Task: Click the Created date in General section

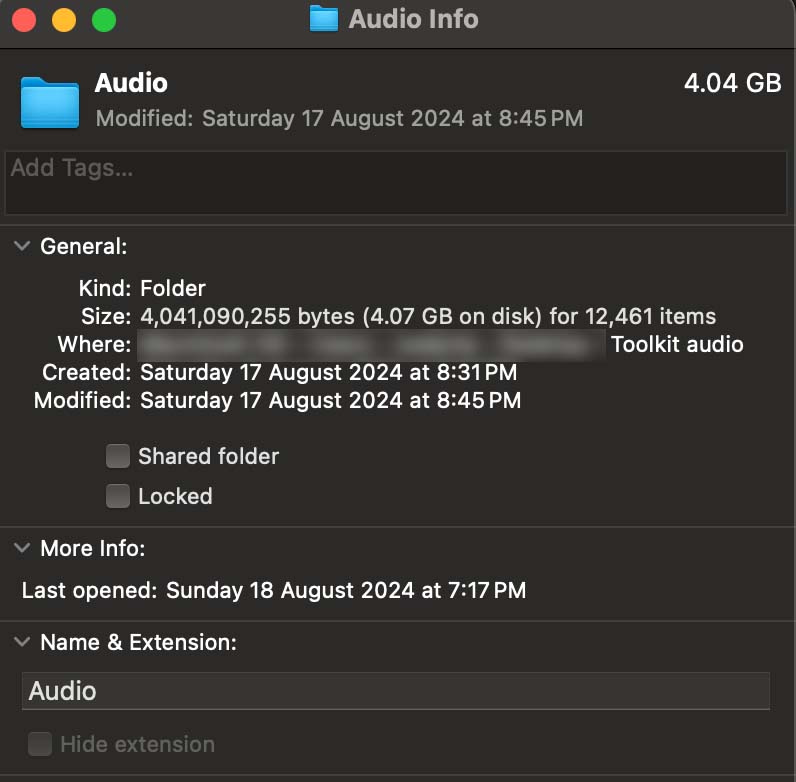Action: click(x=330, y=373)
